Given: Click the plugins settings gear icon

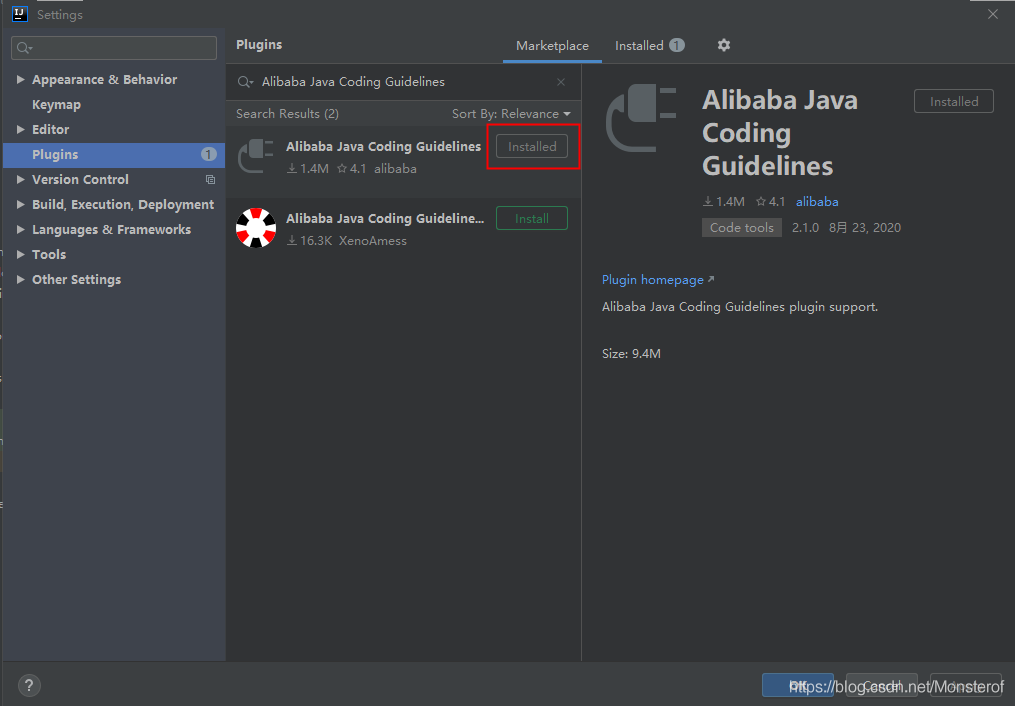Looking at the screenshot, I should (x=724, y=45).
